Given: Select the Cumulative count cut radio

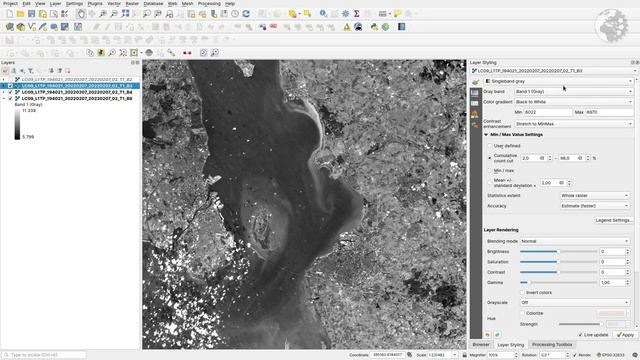Looking at the screenshot, I should [x=490, y=158].
